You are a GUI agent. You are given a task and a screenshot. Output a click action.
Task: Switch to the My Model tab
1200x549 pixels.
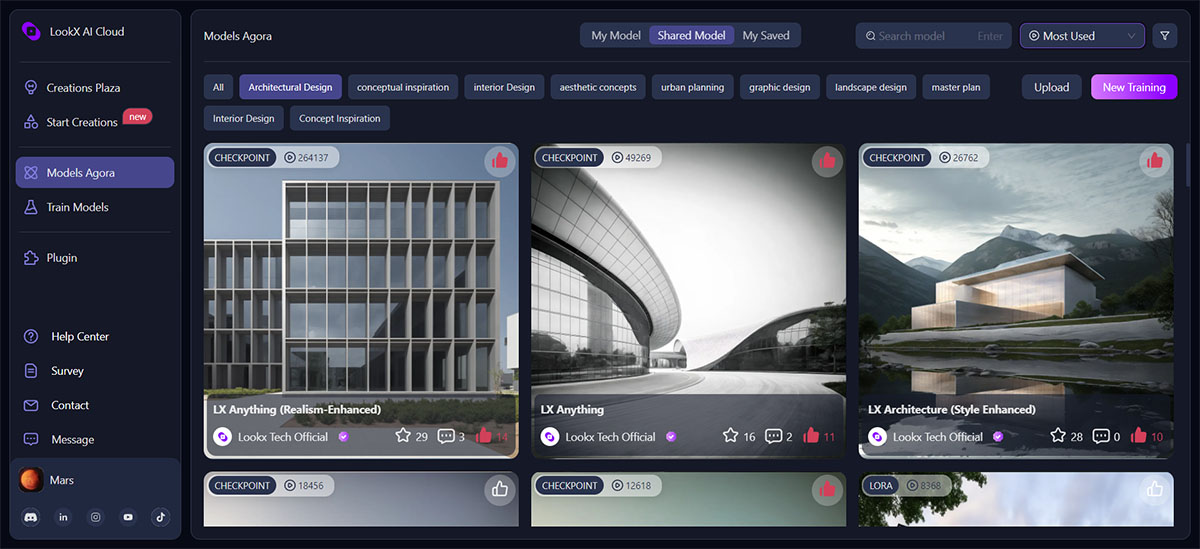click(615, 36)
